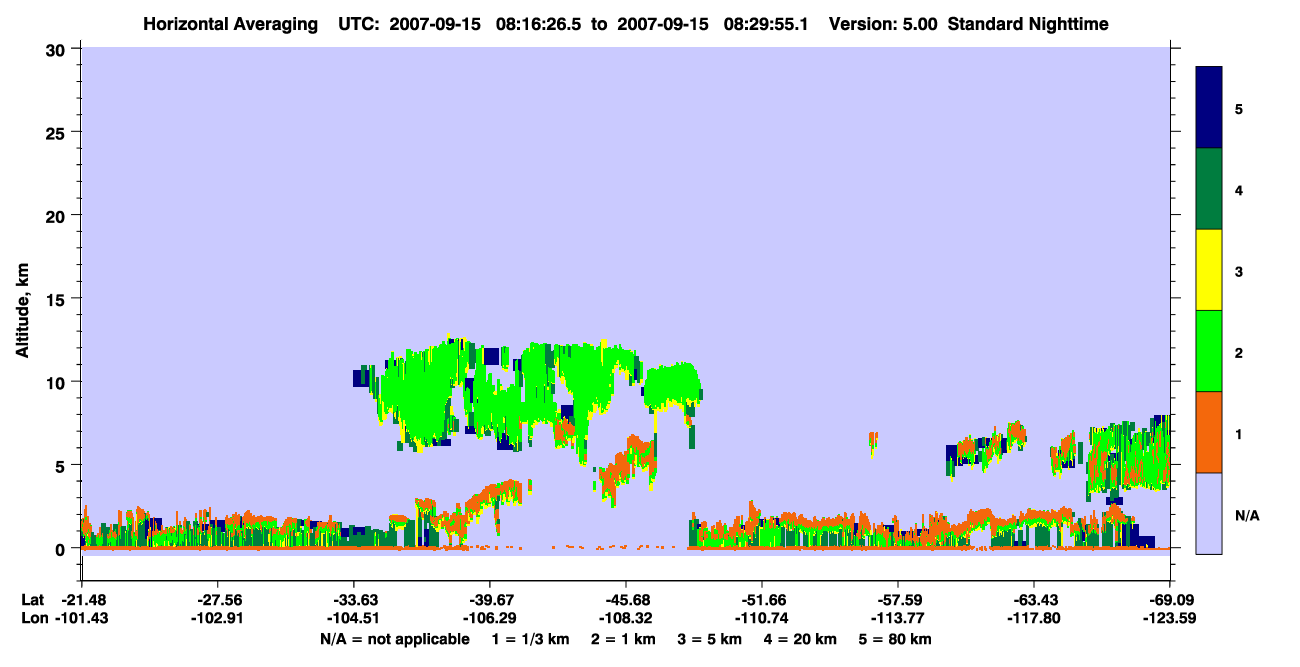
Task: Click the colorbar label '5'
Action: pyautogui.click(x=1239, y=108)
